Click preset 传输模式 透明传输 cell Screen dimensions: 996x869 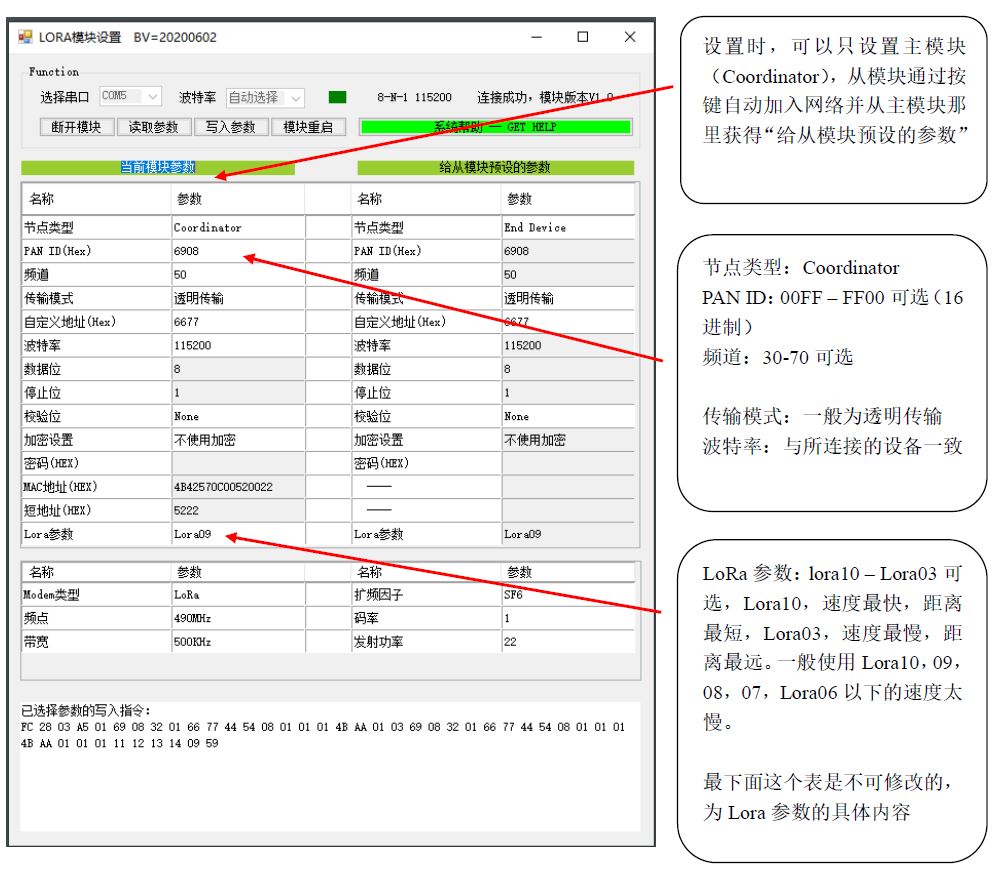tap(568, 298)
